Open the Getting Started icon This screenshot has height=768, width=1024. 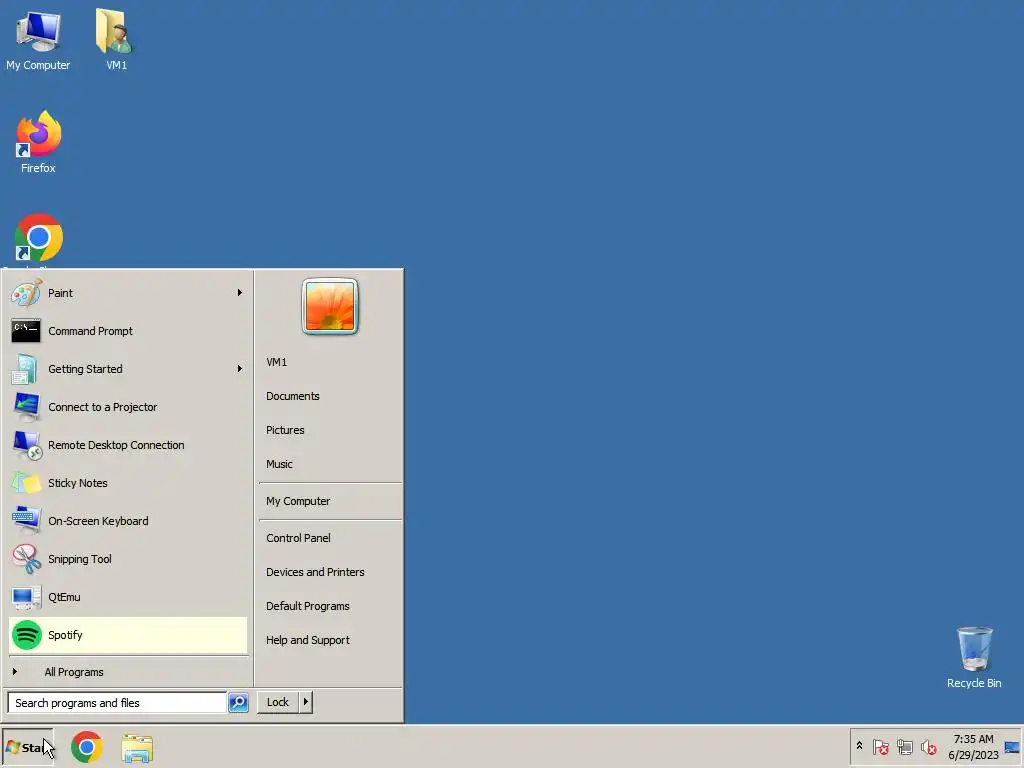26,369
